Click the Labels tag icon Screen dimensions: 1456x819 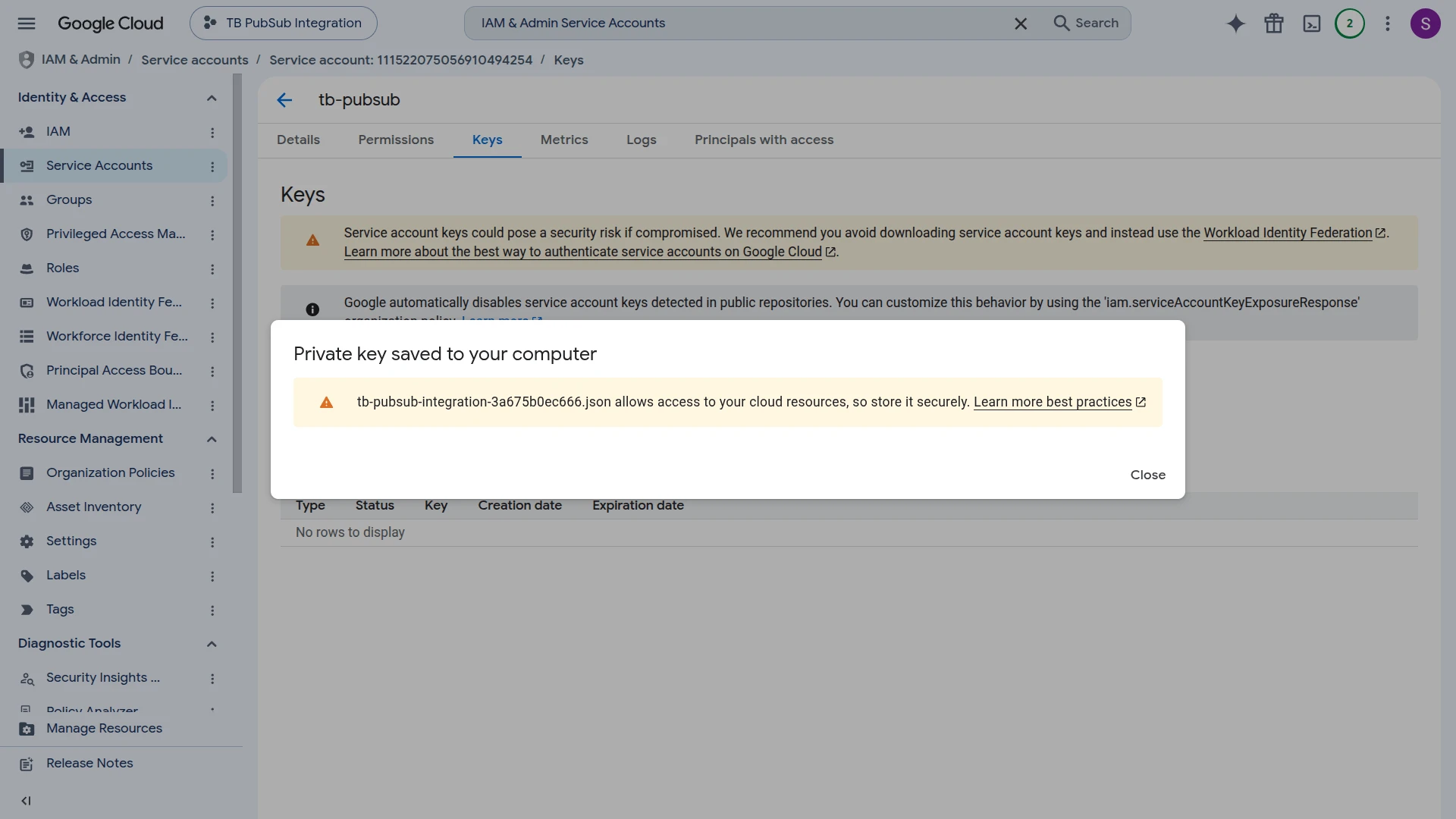tap(27, 576)
